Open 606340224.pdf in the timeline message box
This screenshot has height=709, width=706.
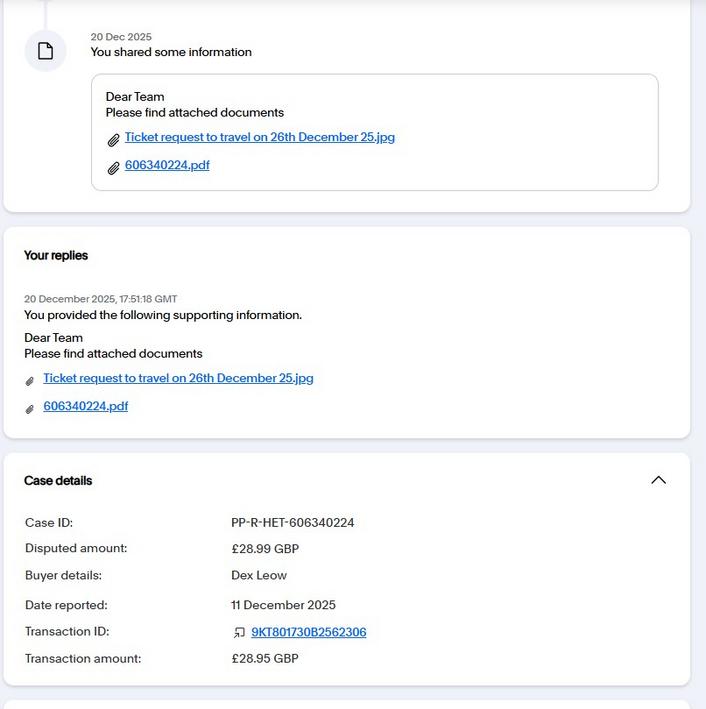coord(167,166)
